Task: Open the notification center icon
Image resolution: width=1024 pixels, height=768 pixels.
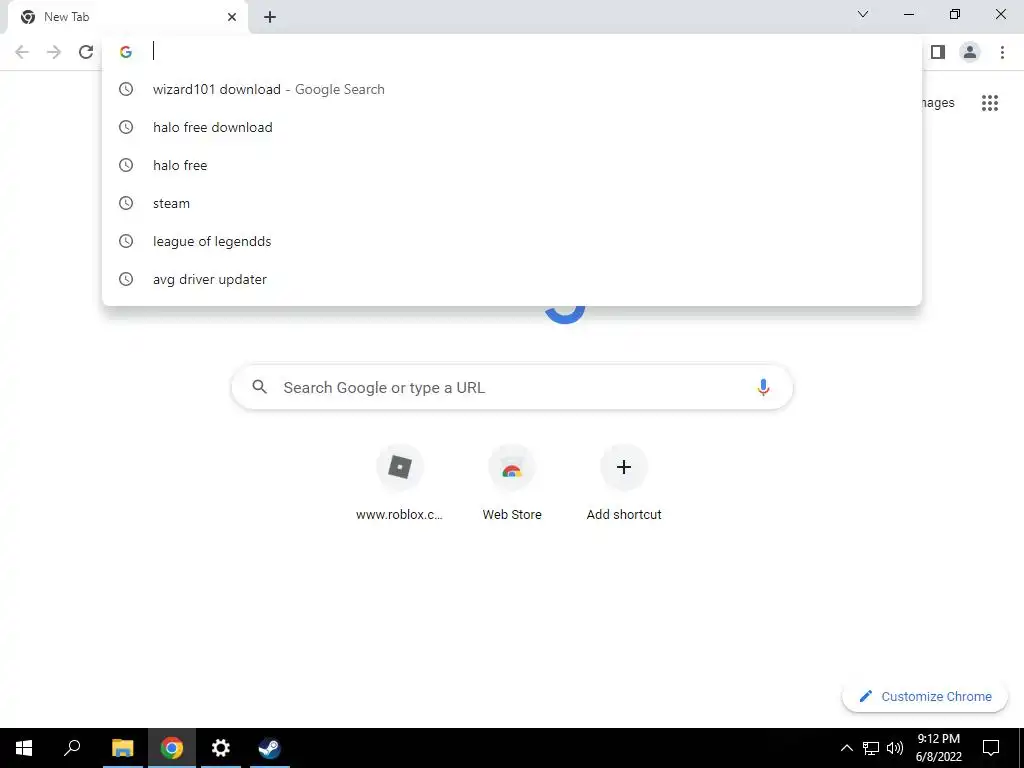Action: pos(991,748)
